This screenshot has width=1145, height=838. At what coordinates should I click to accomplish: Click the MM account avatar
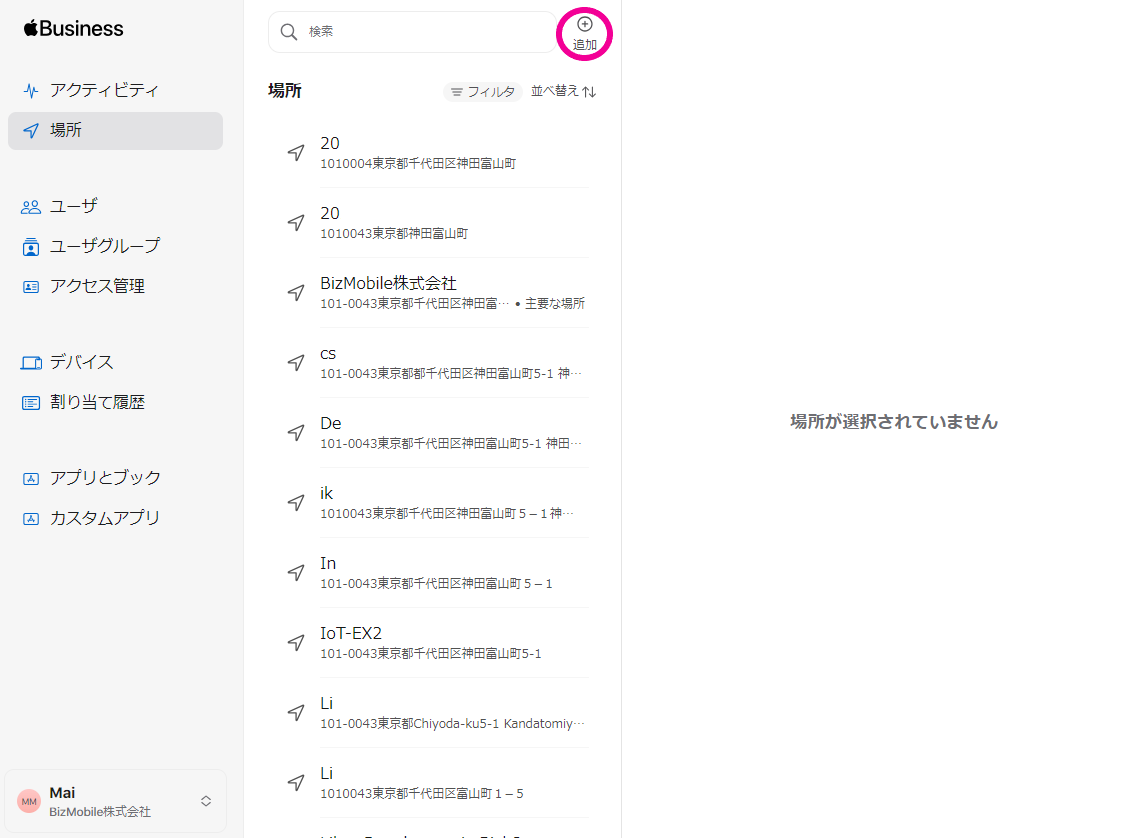[x=29, y=801]
